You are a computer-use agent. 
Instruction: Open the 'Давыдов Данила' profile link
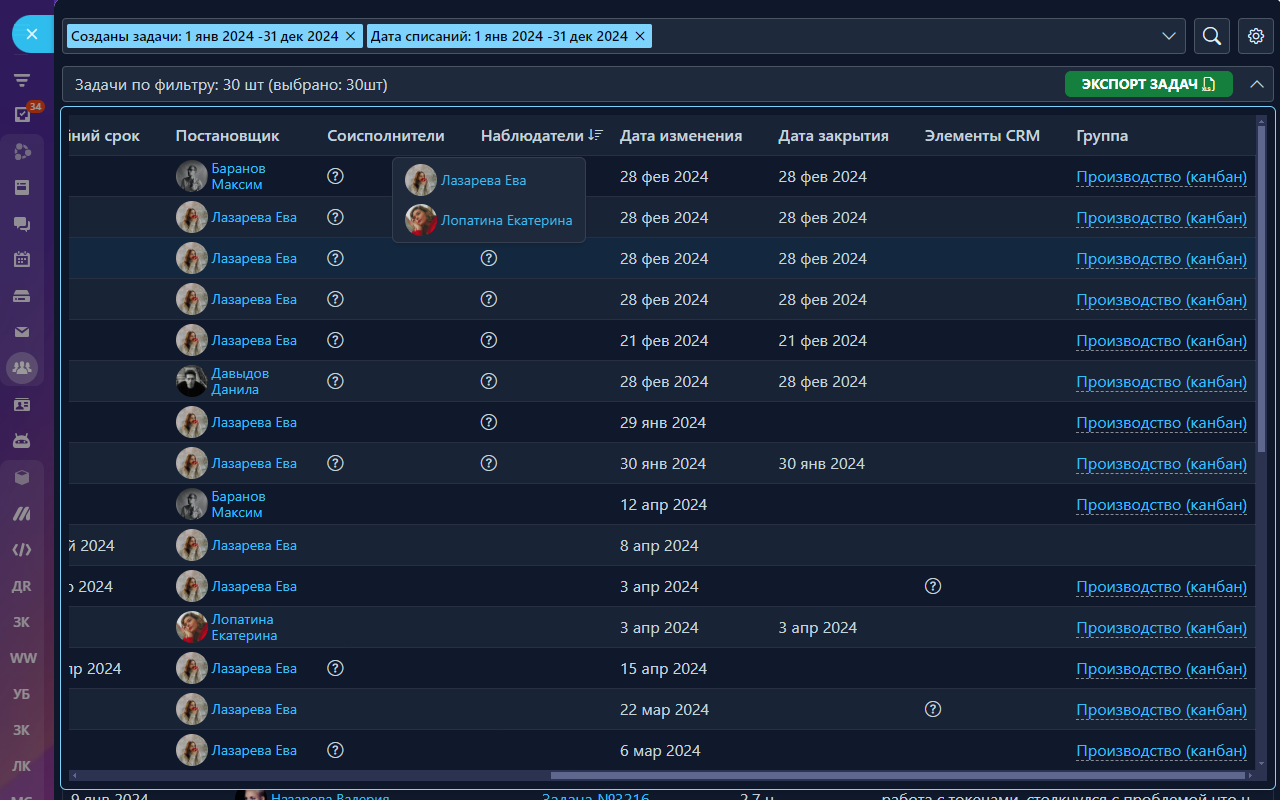tap(240, 382)
